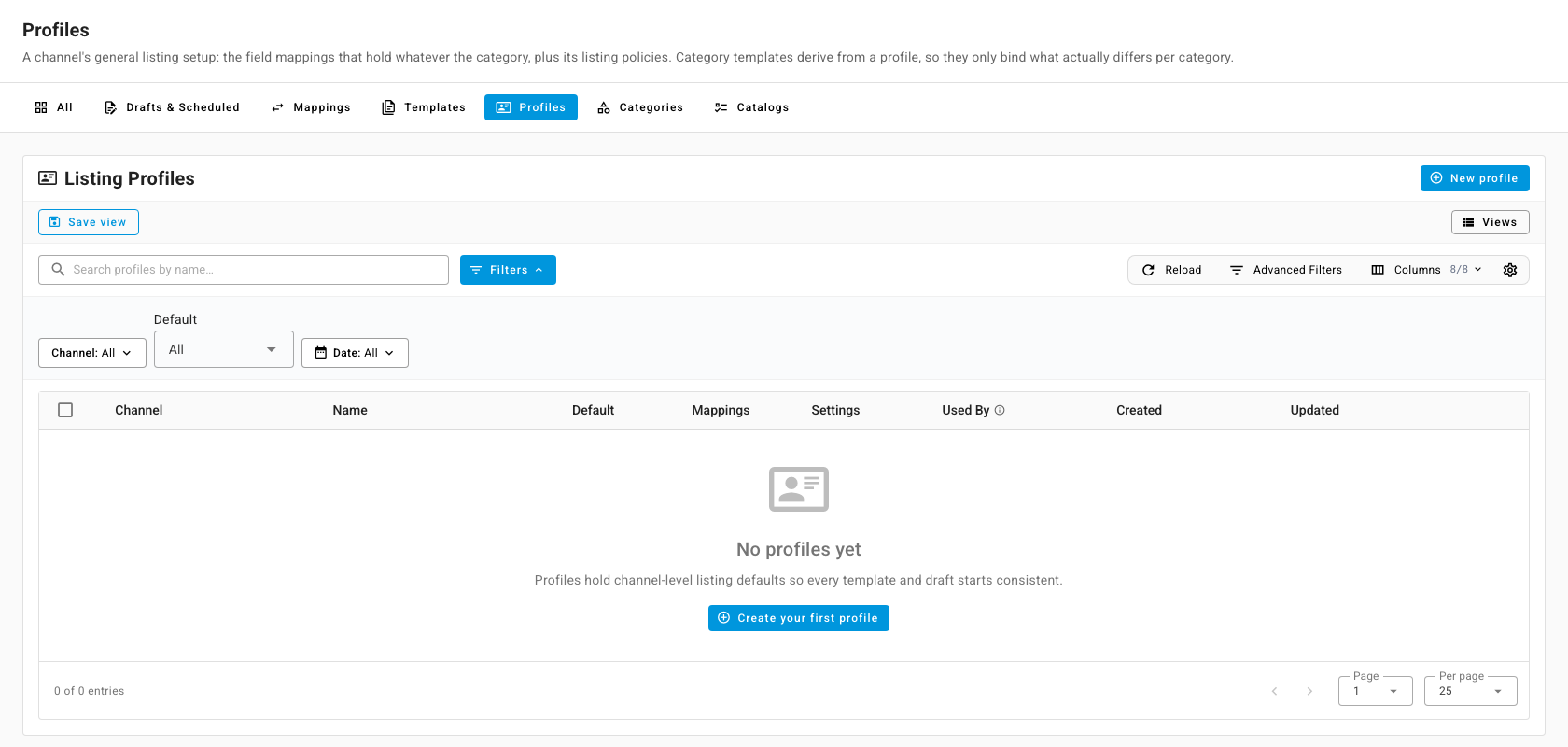The image size is (1568, 747).
Task: Collapse the Filters button
Action: pos(508,270)
